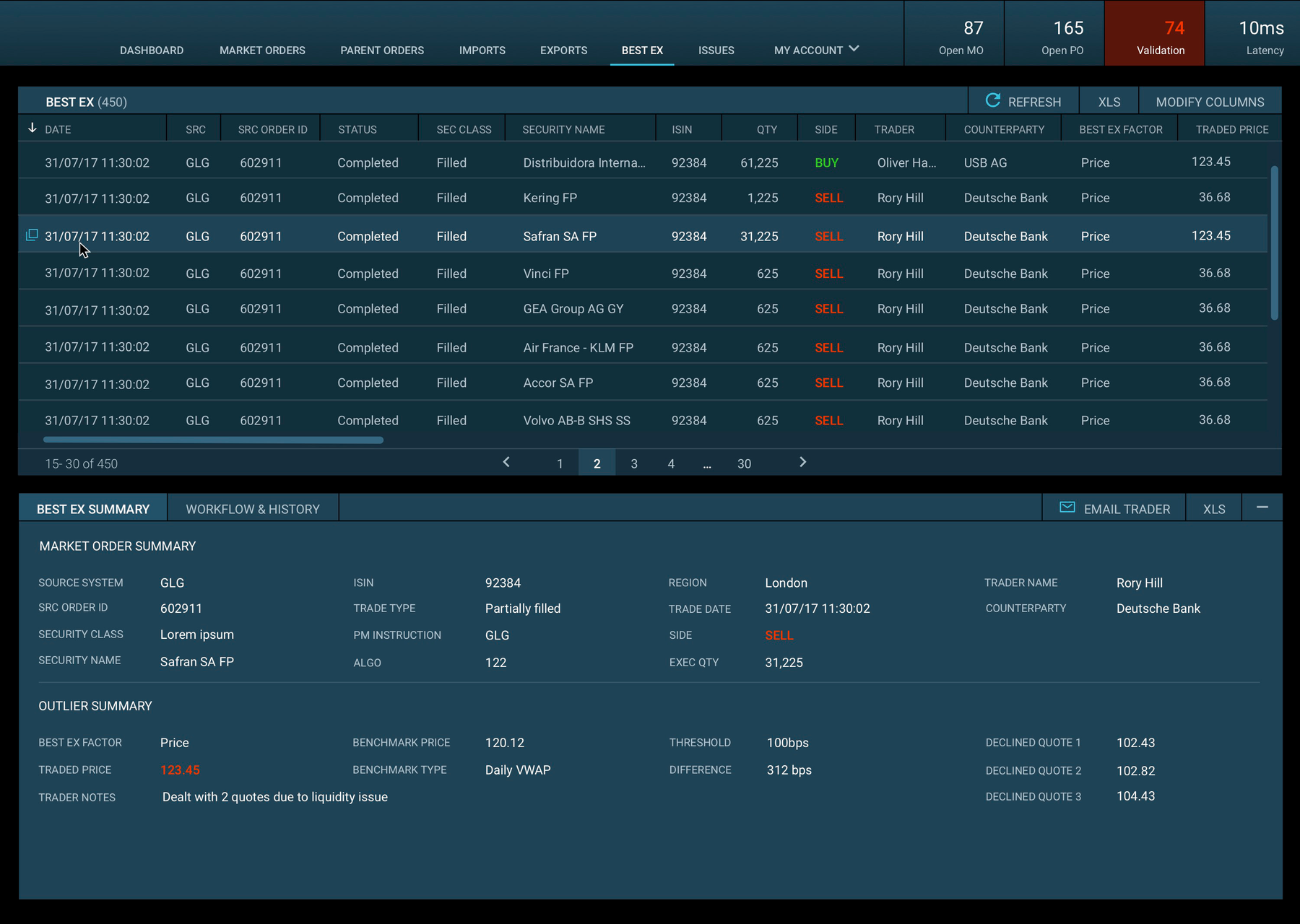
Task: Select the GEA Group AG GY row
Action: click(x=643, y=309)
